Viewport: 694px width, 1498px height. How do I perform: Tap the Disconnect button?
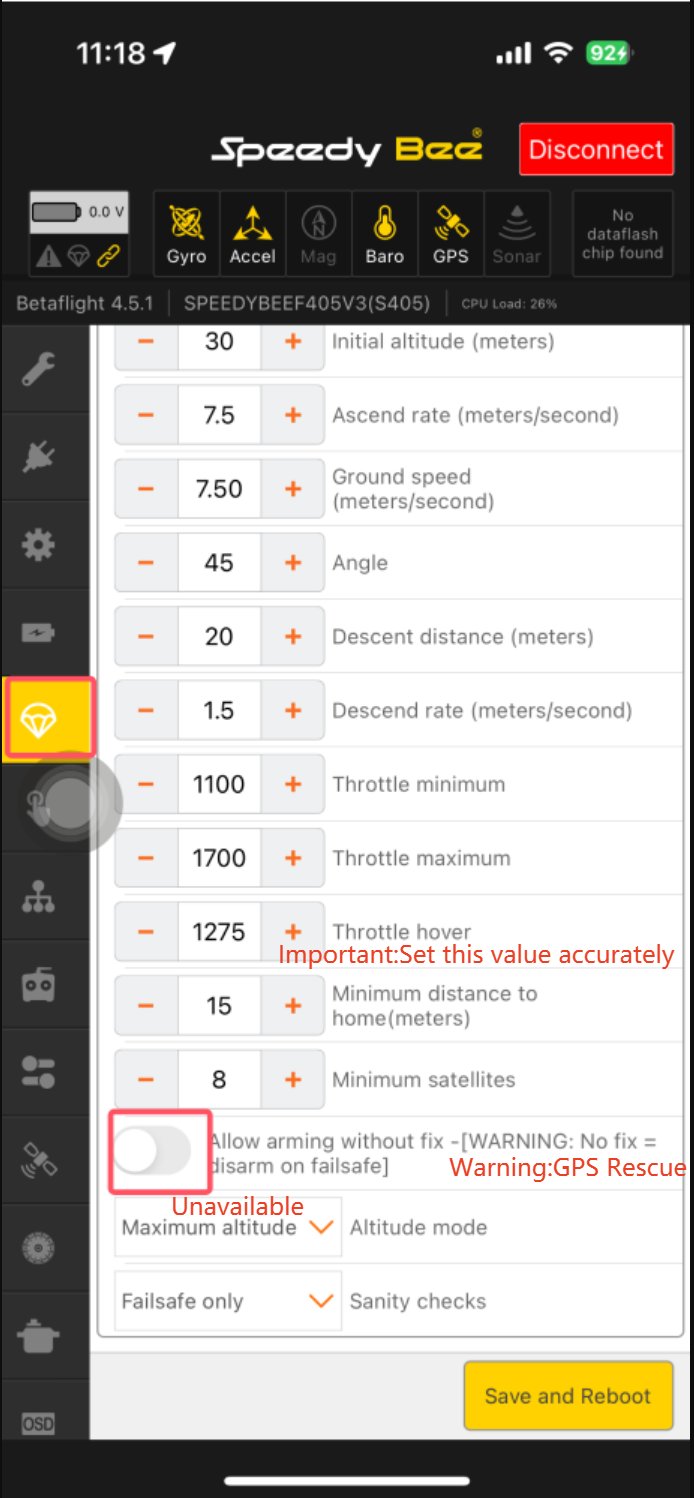click(596, 150)
